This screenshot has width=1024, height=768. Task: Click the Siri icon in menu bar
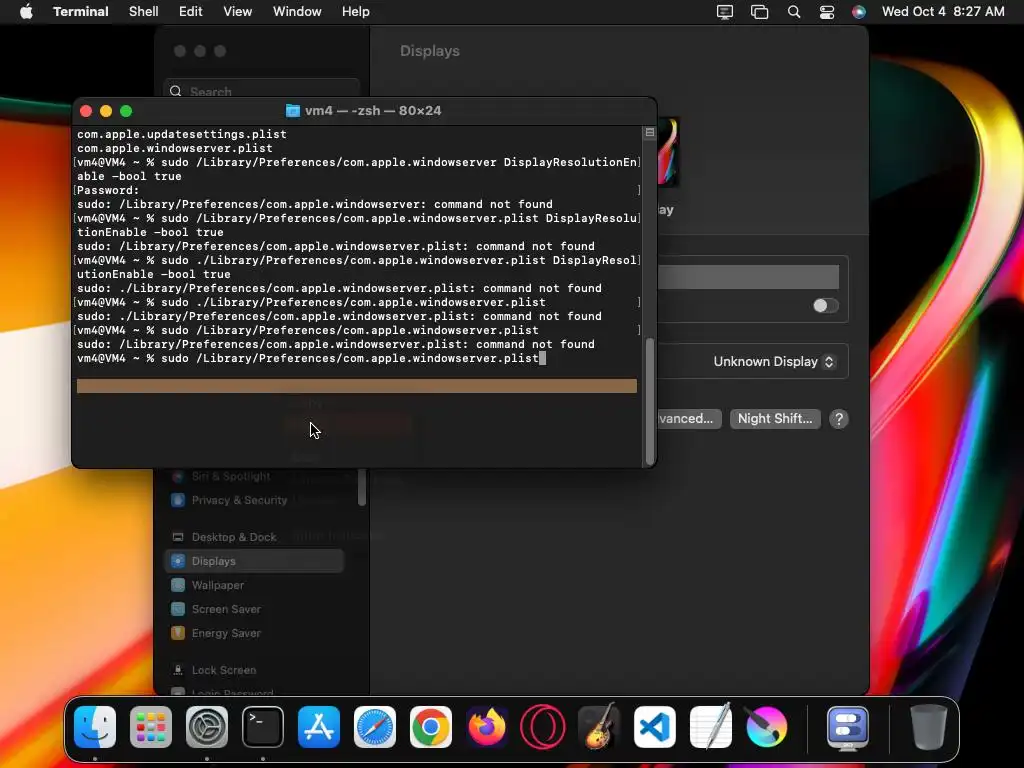pyautogui.click(x=859, y=12)
